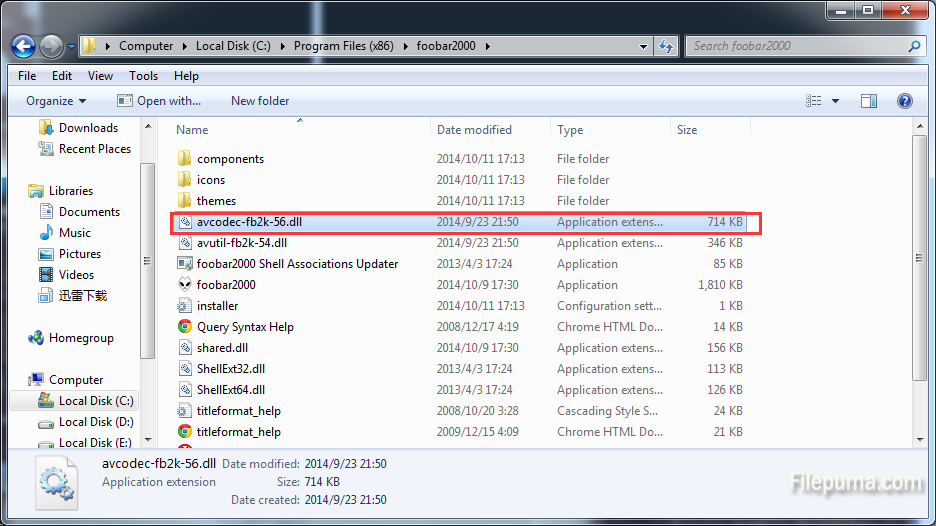The image size is (936, 526).
Task: Open the Organize dropdown menu
Action: tap(56, 101)
